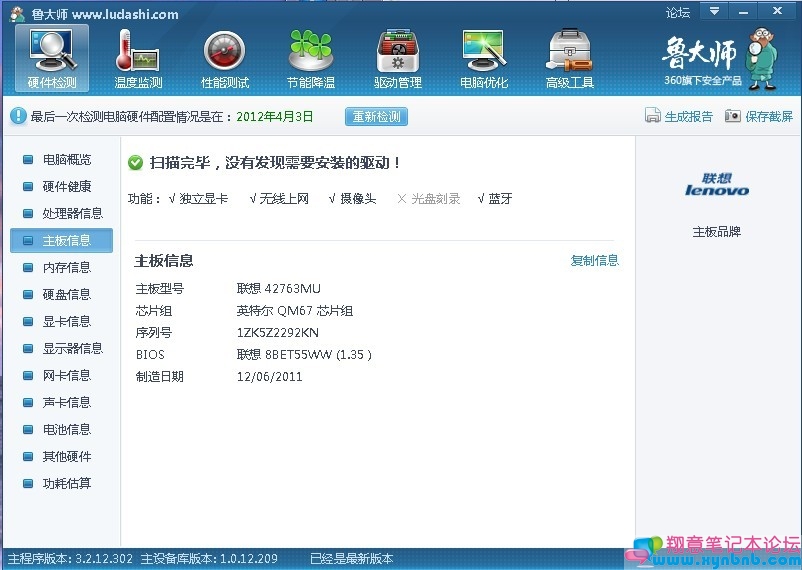
Task: Click the title bar 鲁大师 app icon
Action: click(x=18, y=14)
